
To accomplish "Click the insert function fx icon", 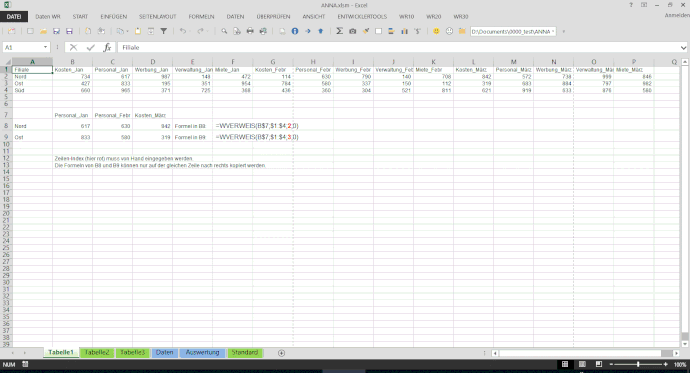I will (x=107, y=48).
